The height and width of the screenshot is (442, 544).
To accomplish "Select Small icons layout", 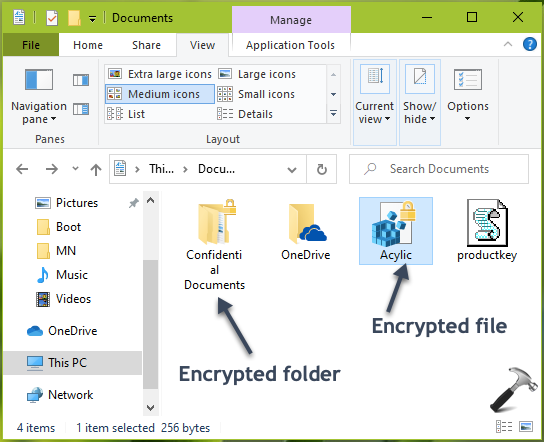I will point(256,94).
